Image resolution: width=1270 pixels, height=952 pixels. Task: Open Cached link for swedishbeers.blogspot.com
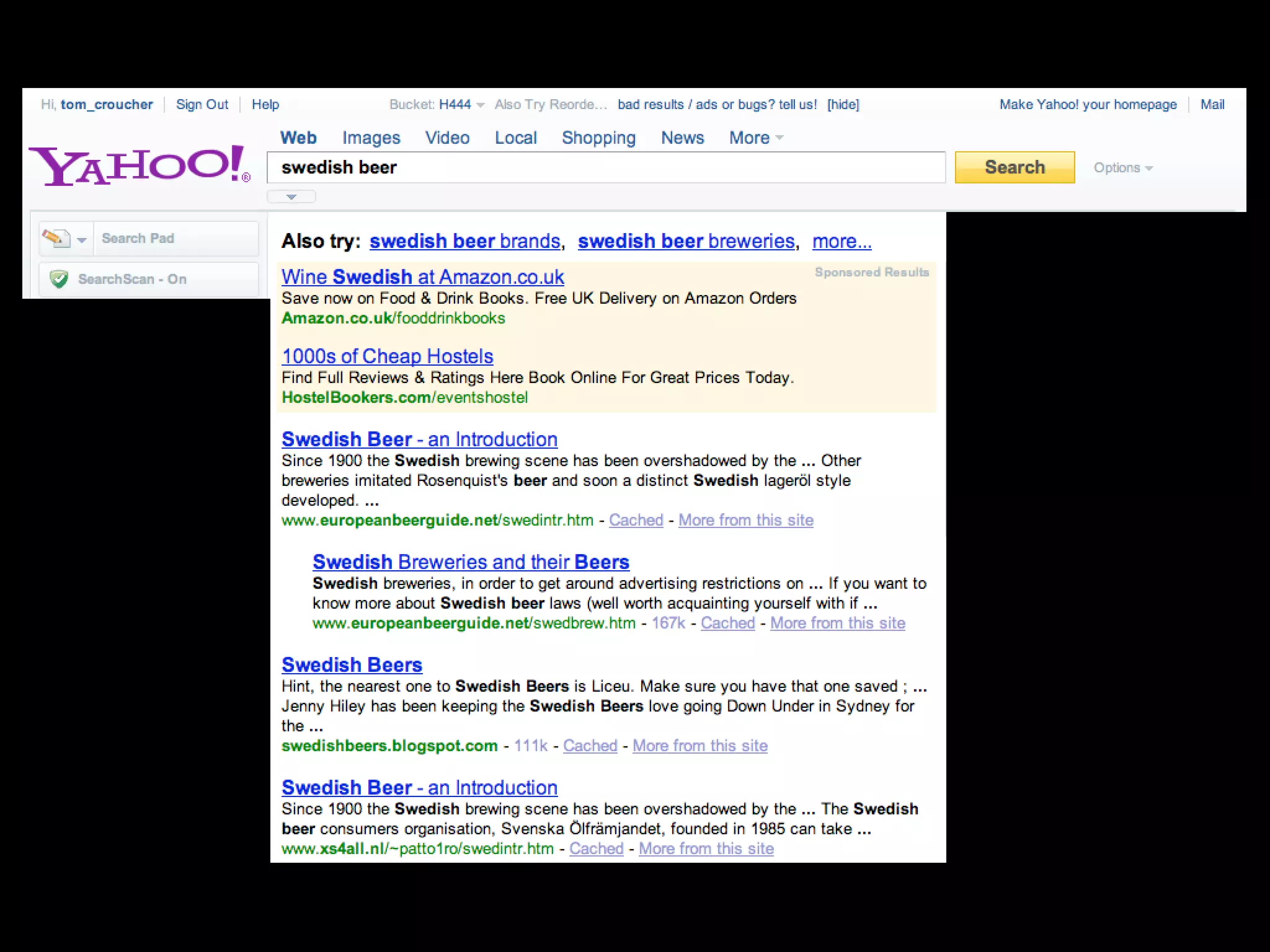pyautogui.click(x=590, y=746)
